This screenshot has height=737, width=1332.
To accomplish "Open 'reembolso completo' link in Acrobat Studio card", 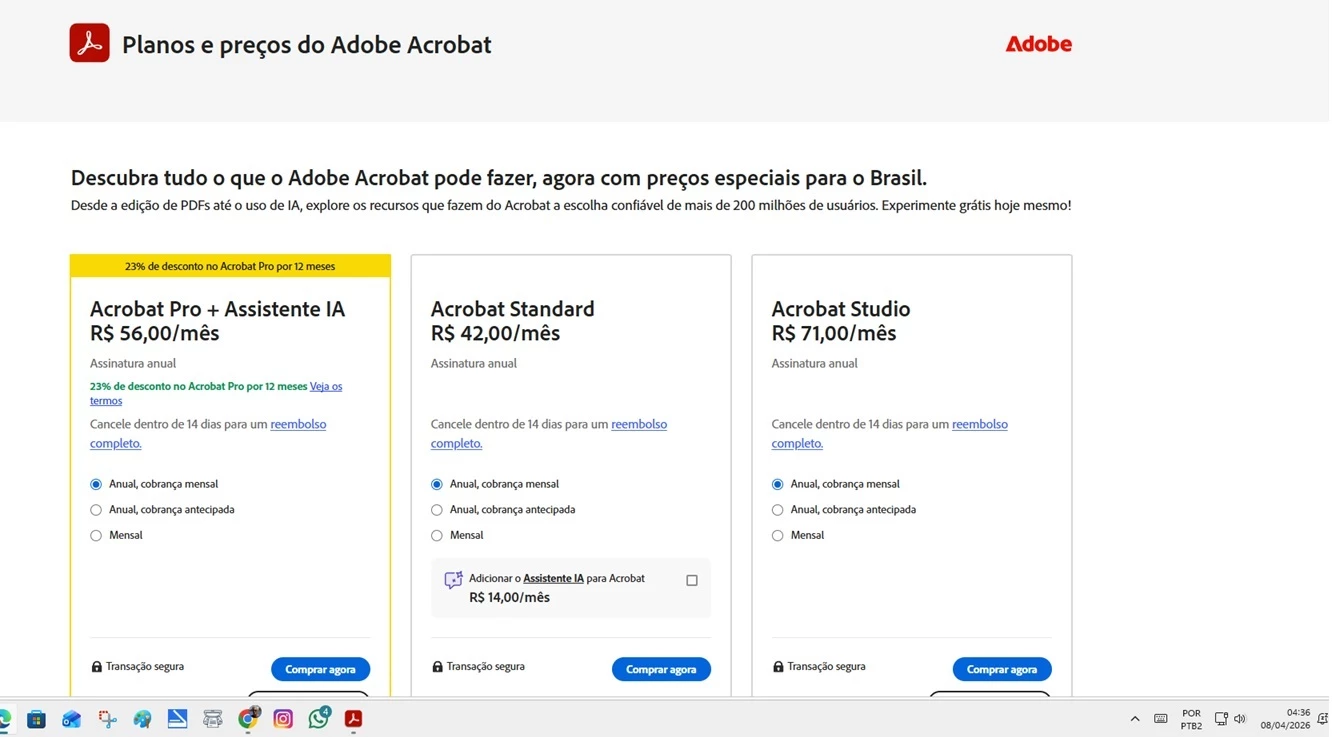I will pos(980,424).
